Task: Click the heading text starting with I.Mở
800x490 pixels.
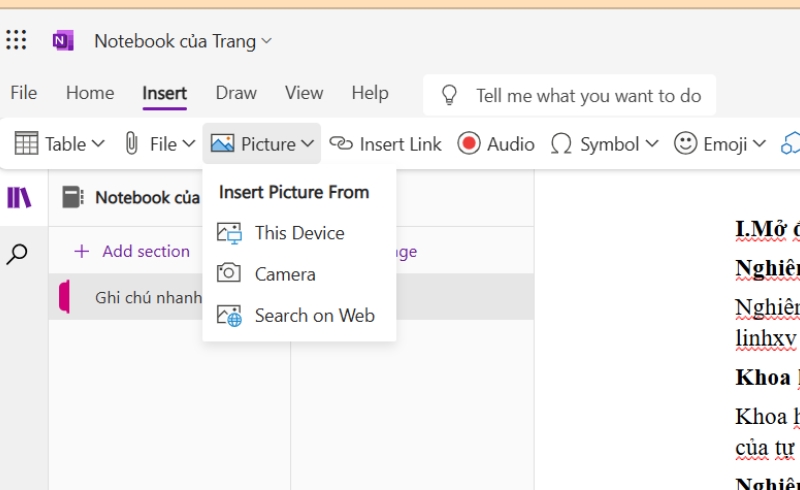Action: [x=767, y=229]
